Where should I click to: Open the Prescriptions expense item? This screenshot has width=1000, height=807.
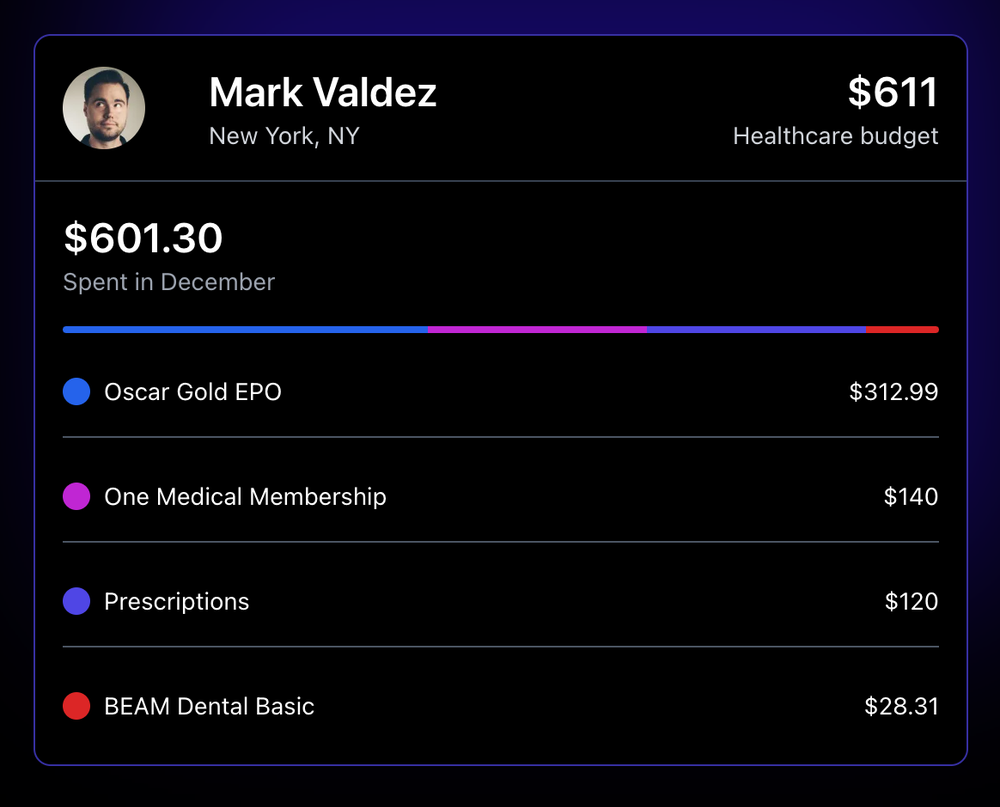pos(501,602)
